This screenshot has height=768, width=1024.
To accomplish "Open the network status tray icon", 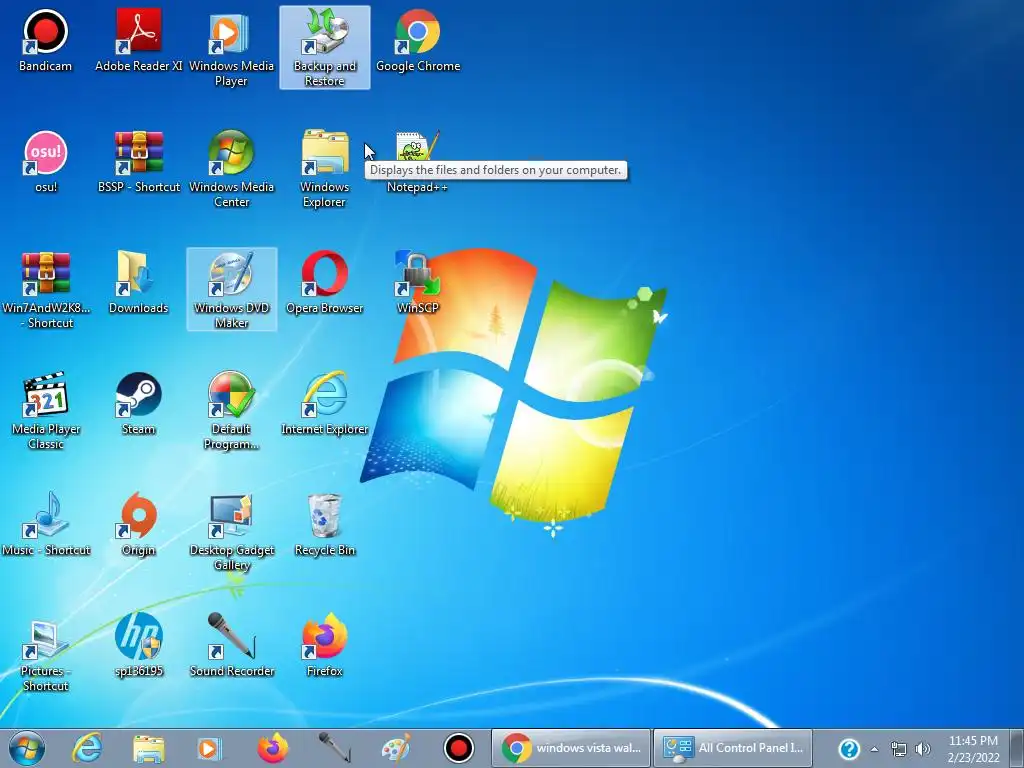I will [x=899, y=749].
